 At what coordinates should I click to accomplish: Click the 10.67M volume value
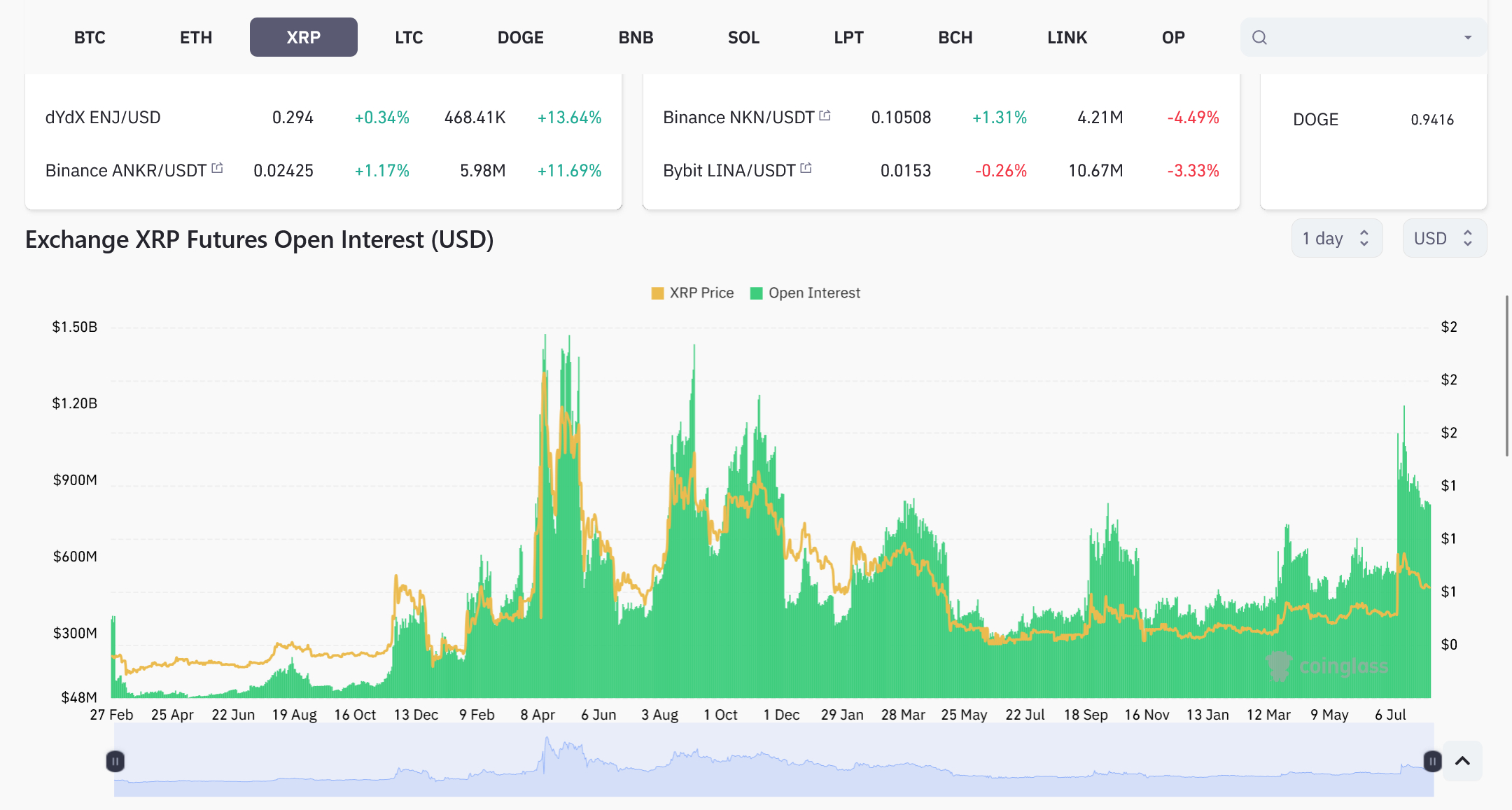point(1095,171)
